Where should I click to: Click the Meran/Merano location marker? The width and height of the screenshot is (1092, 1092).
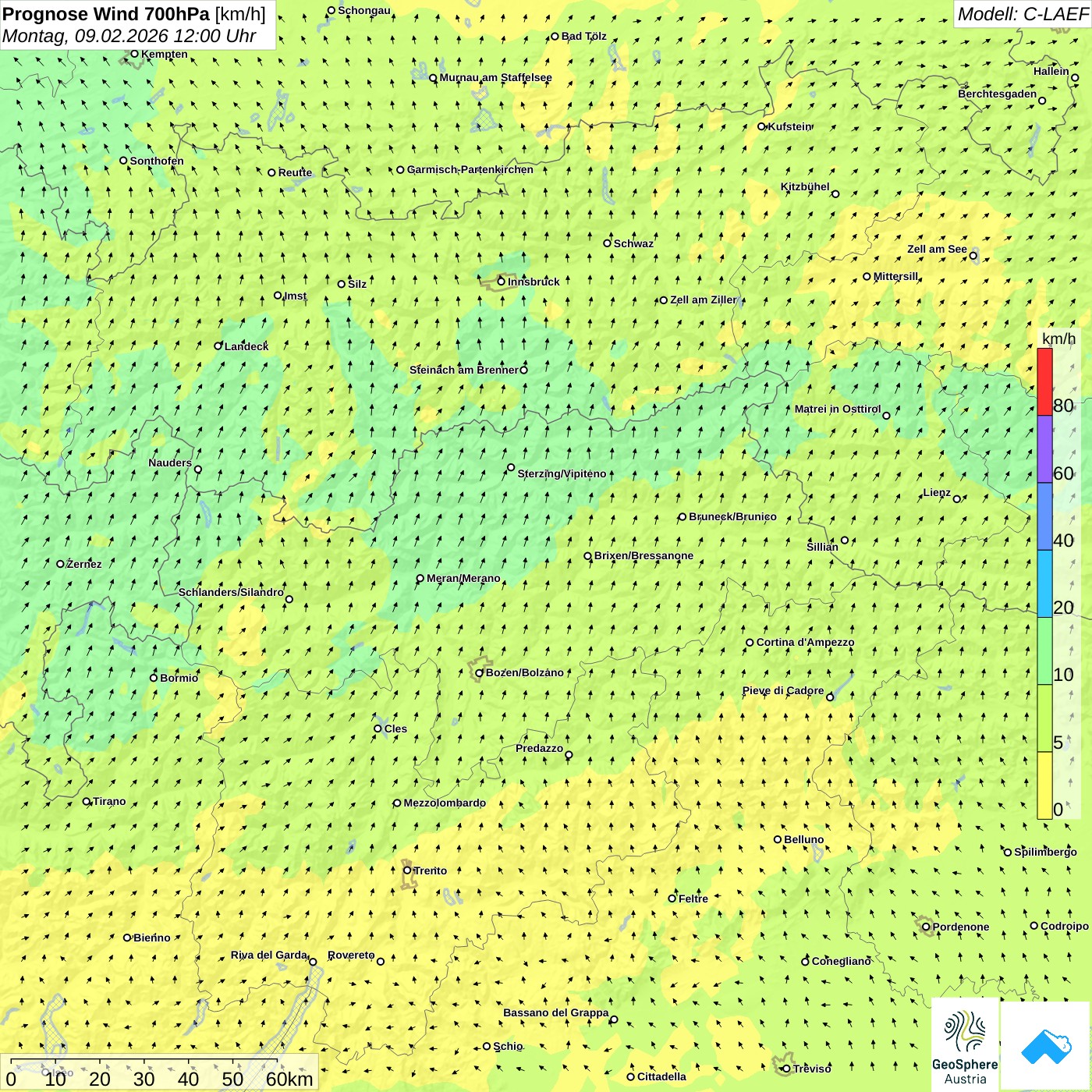pyautogui.click(x=420, y=579)
